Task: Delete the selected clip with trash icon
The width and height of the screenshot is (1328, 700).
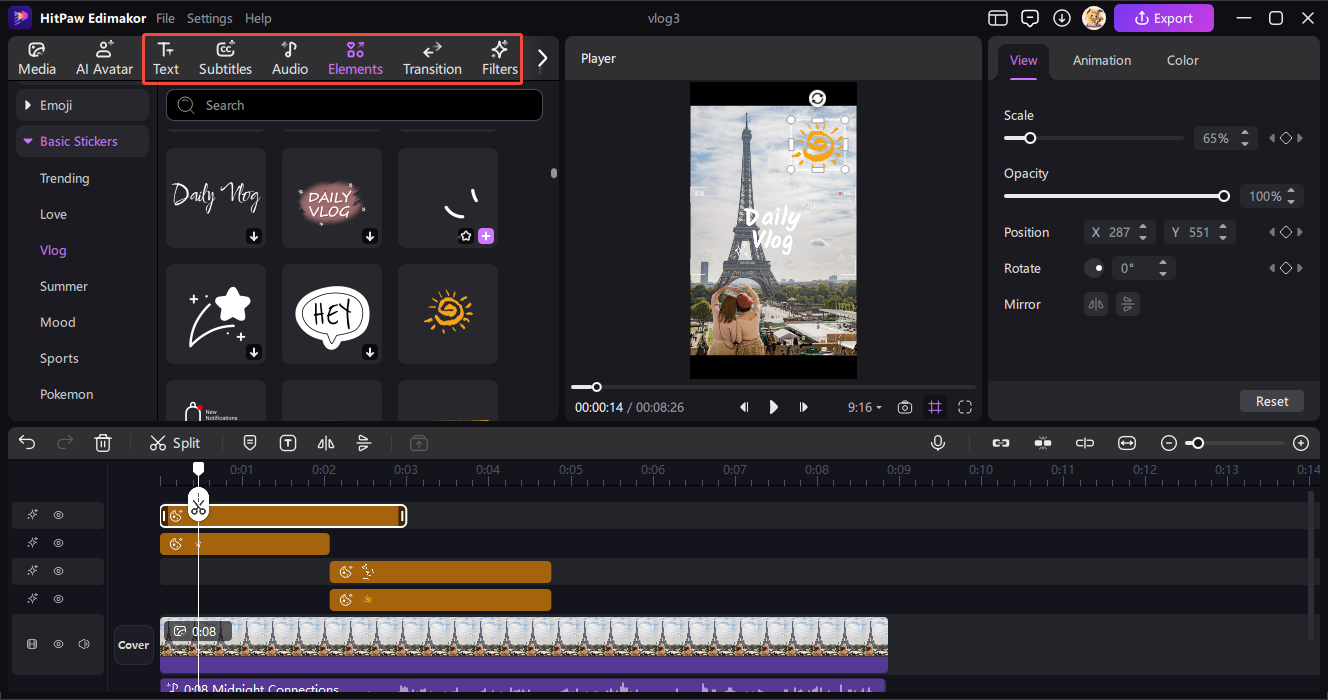Action: (x=103, y=443)
